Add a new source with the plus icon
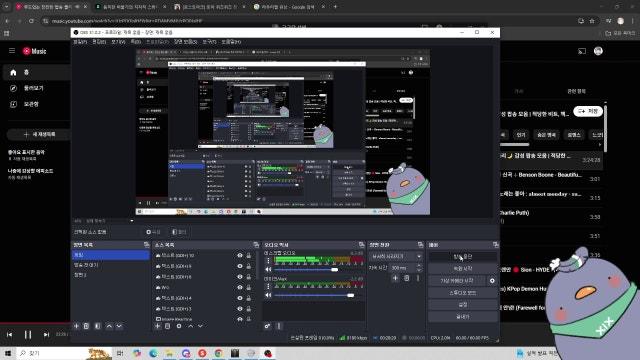The image size is (640, 360). (x=158, y=326)
